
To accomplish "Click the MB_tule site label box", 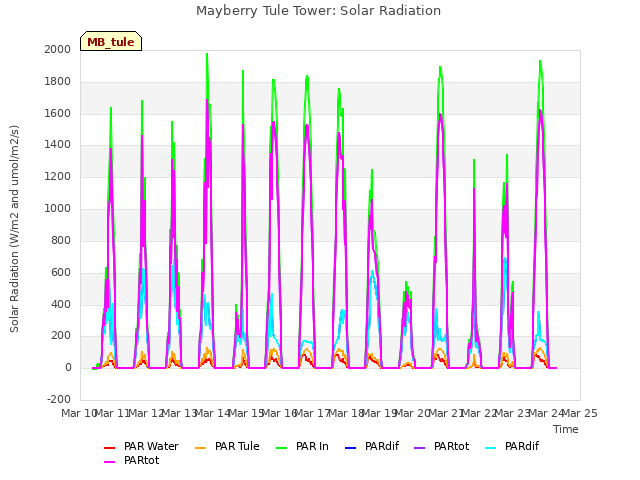I will [x=111, y=41].
